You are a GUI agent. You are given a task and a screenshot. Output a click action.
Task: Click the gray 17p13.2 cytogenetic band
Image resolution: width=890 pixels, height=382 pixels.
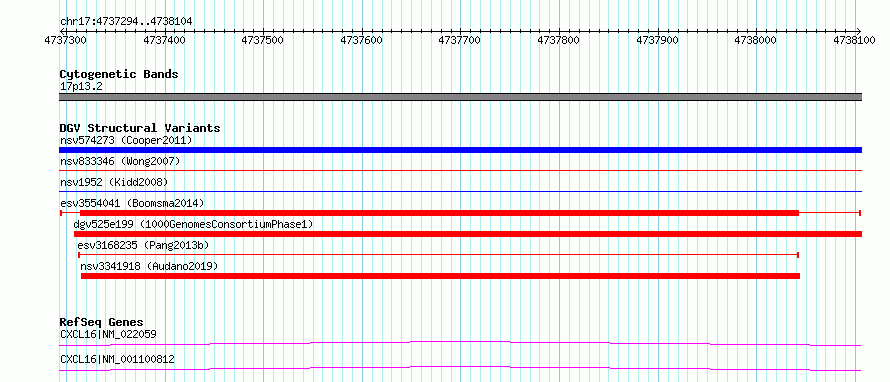pos(460,97)
